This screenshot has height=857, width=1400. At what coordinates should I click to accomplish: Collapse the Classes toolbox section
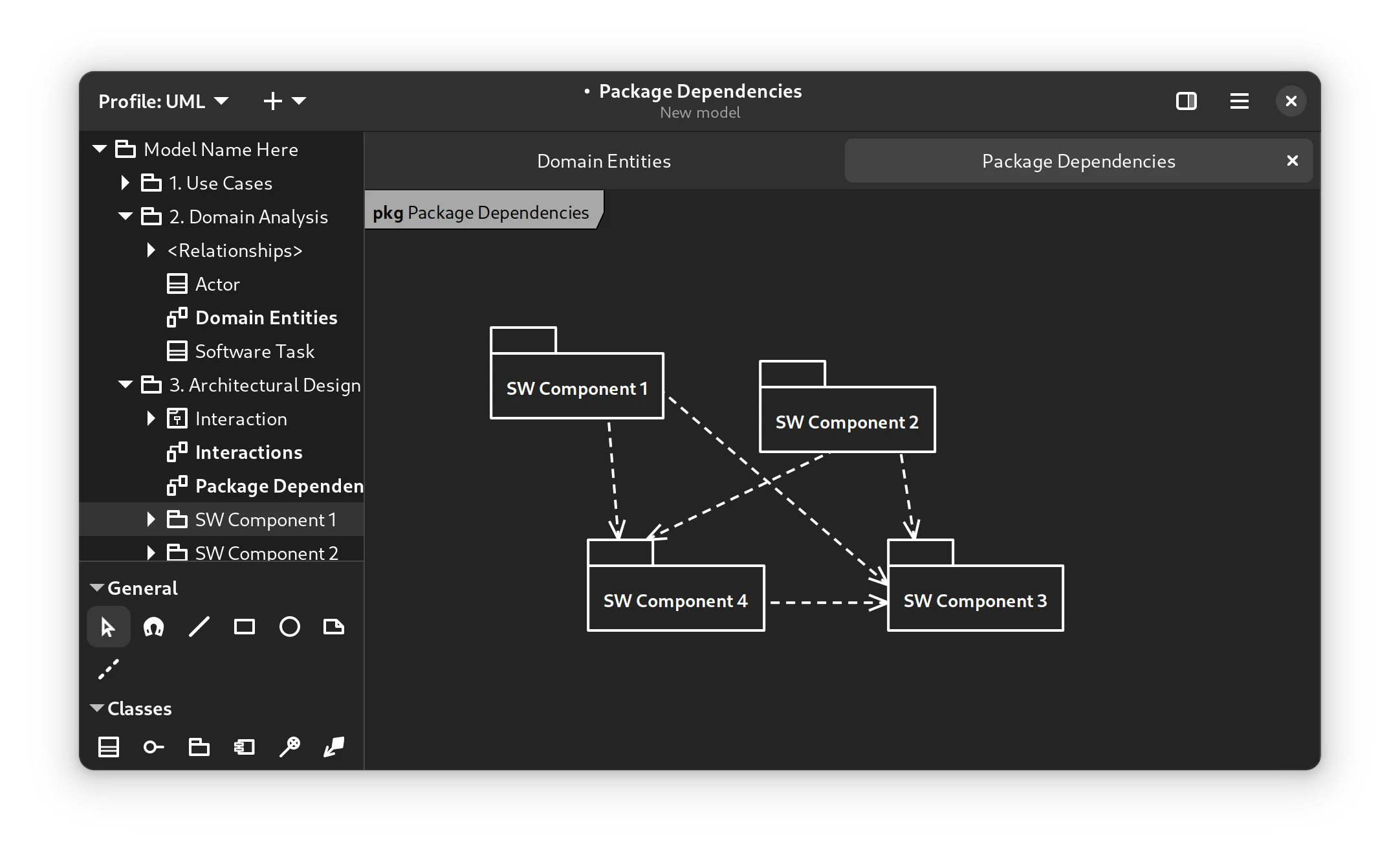tap(98, 708)
